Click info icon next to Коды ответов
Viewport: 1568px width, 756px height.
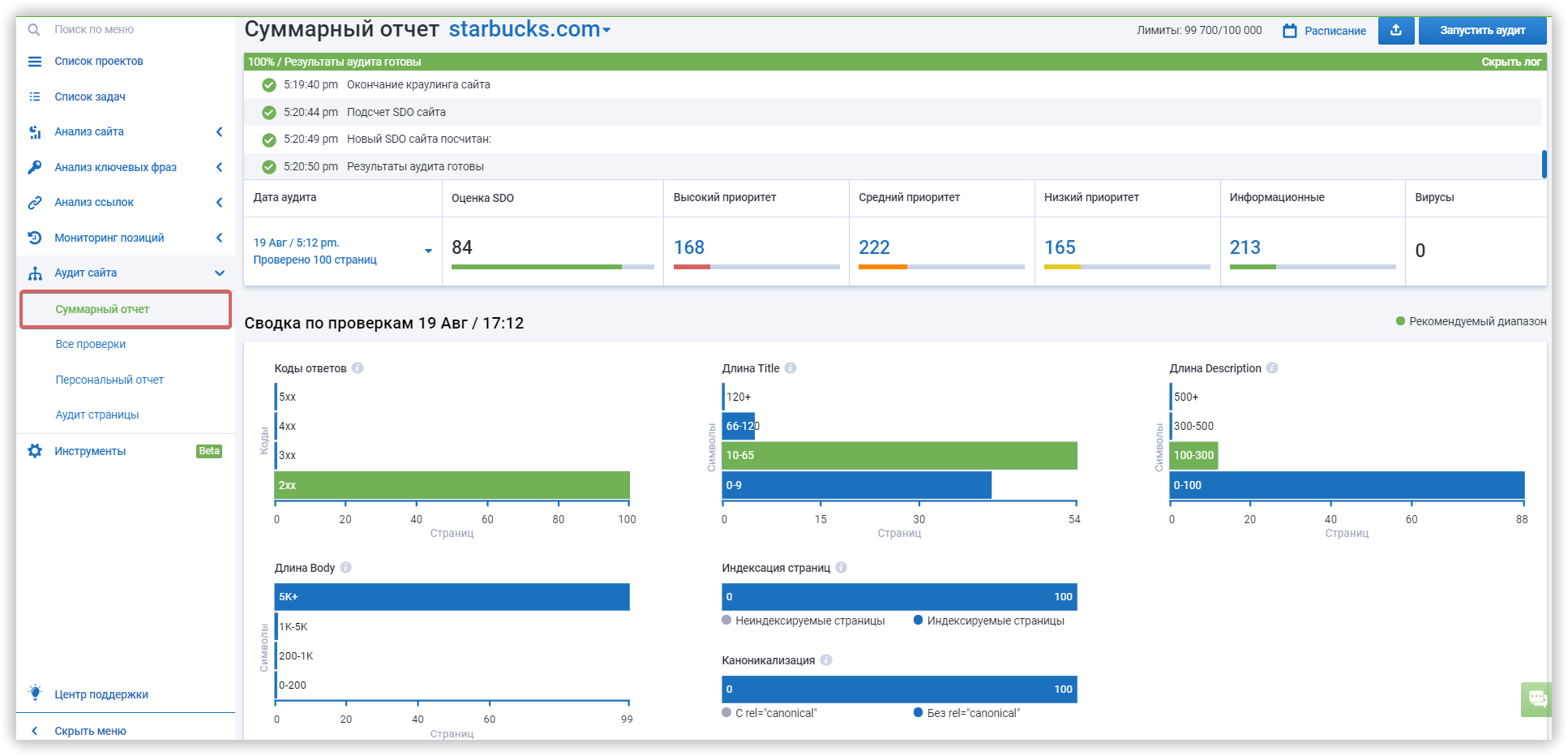pos(358,368)
